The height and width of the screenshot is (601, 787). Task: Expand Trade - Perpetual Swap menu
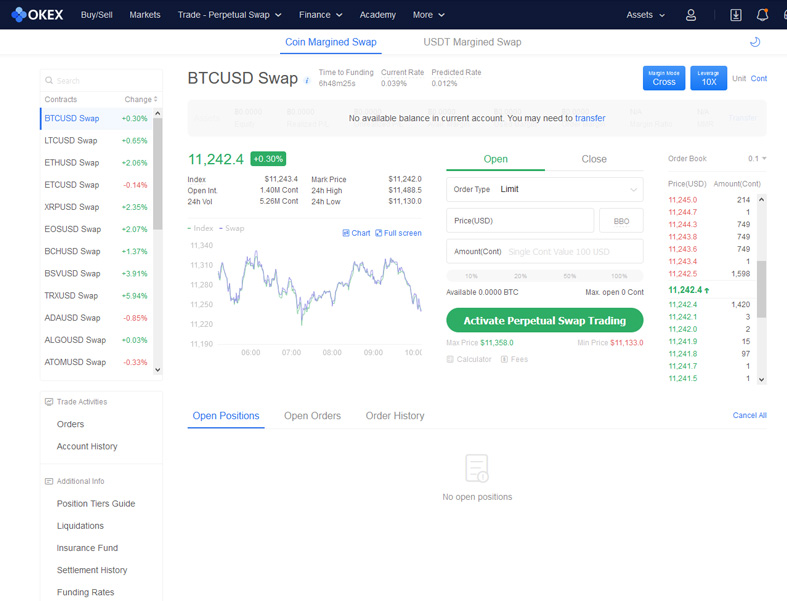(229, 15)
